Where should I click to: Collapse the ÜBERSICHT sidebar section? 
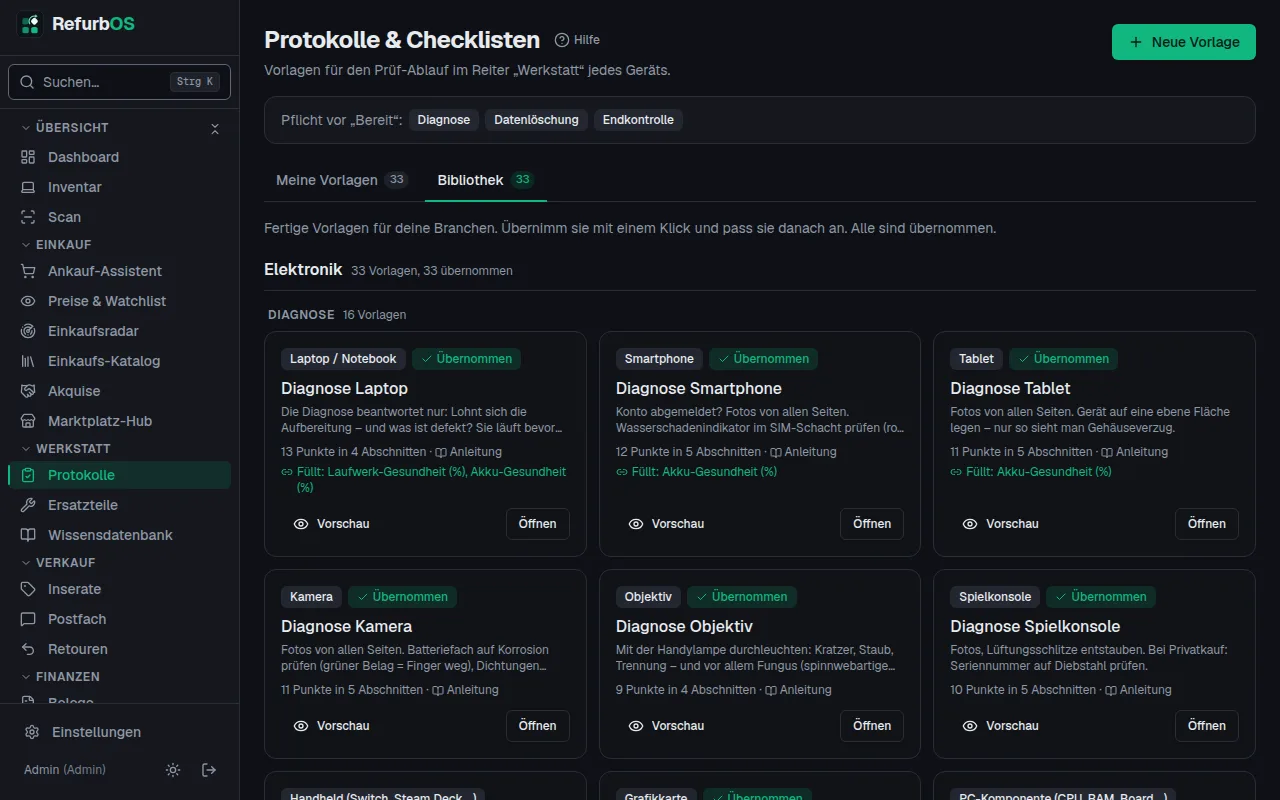pos(214,128)
